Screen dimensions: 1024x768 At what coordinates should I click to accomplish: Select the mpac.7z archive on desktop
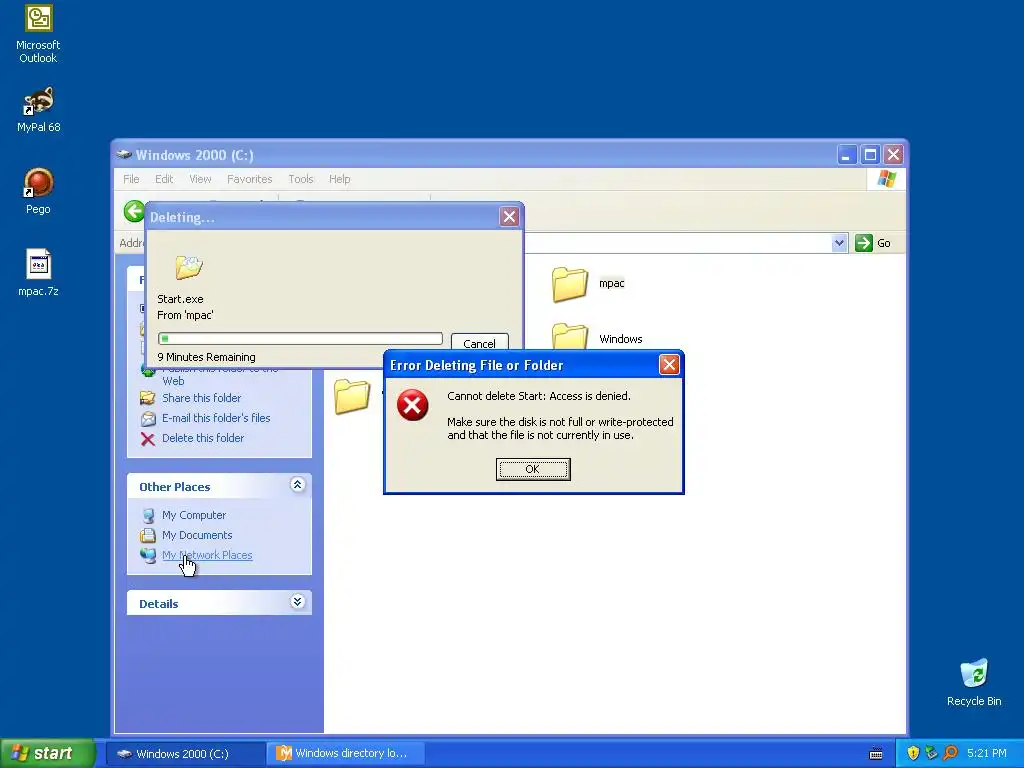click(x=38, y=272)
